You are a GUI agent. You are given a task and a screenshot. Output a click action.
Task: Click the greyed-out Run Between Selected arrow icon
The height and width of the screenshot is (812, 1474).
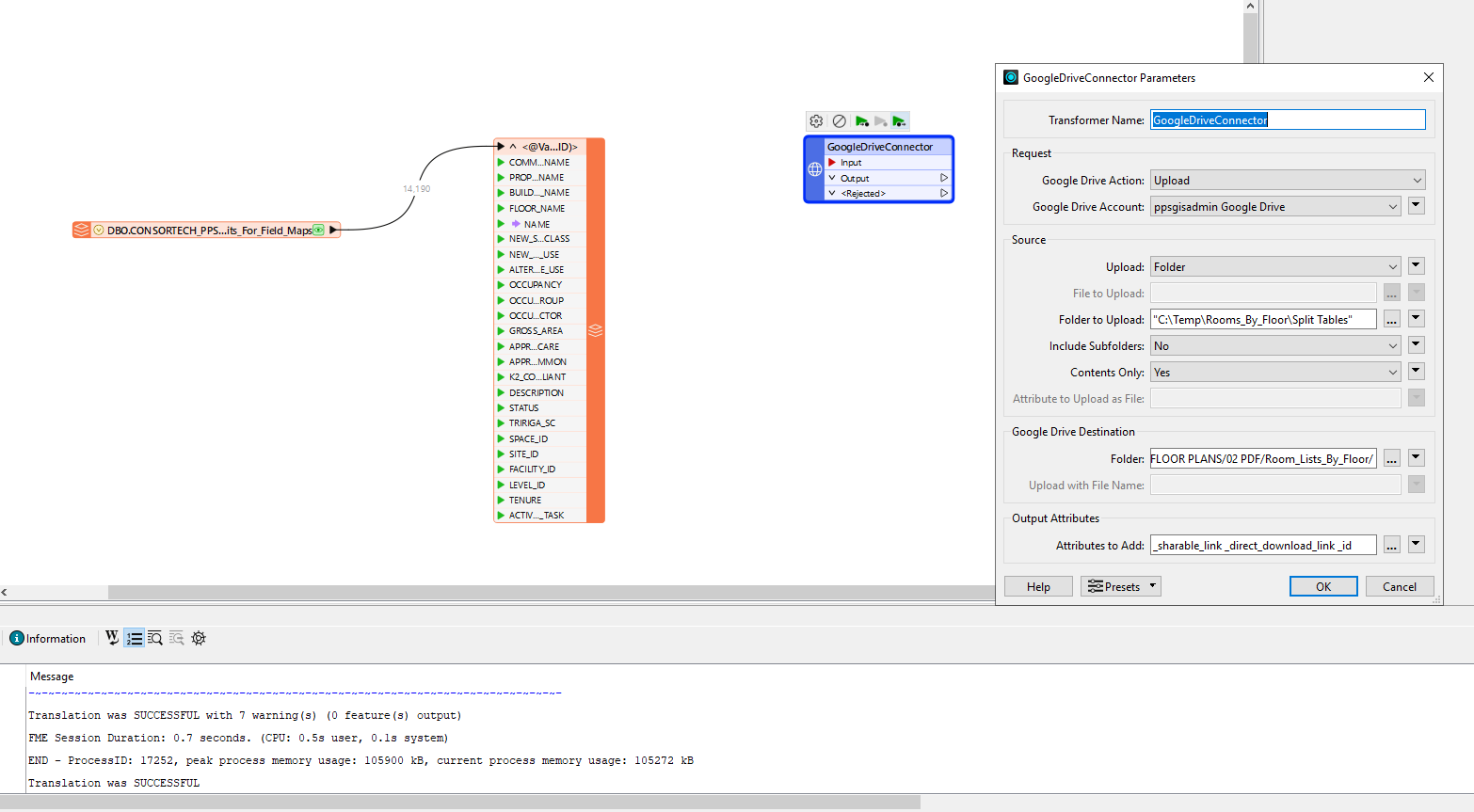click(880, 121)
